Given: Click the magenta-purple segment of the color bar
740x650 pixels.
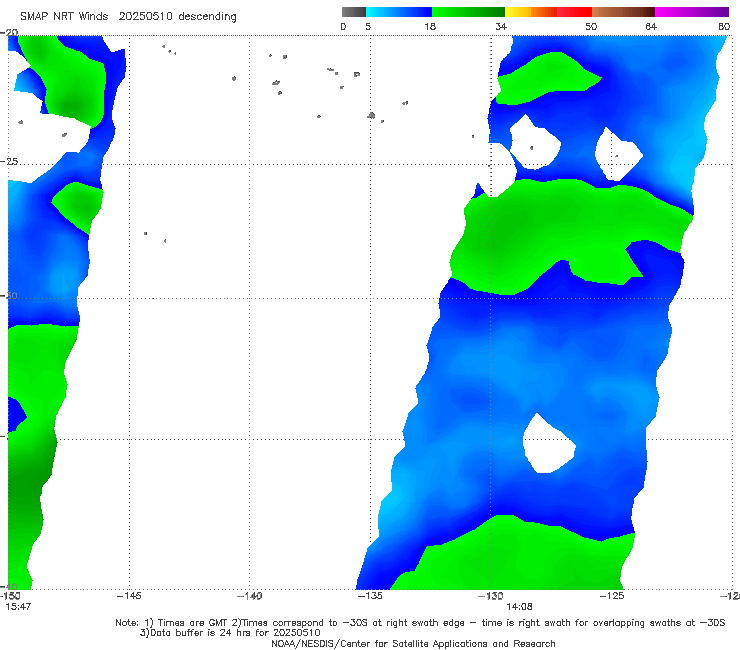Looking at the screenshot, I should click(x=692, y=12).
